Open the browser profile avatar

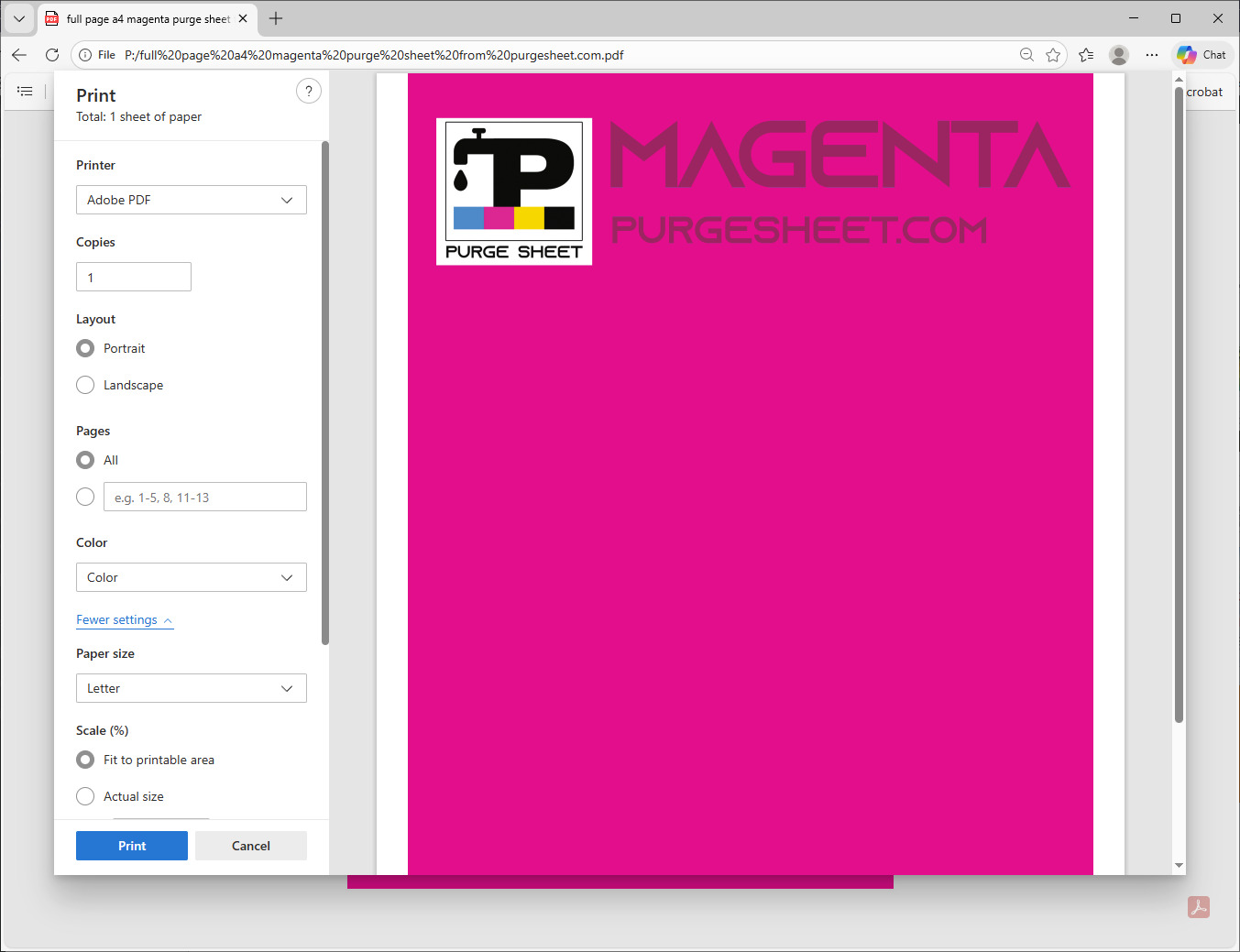click(1119, 55)
